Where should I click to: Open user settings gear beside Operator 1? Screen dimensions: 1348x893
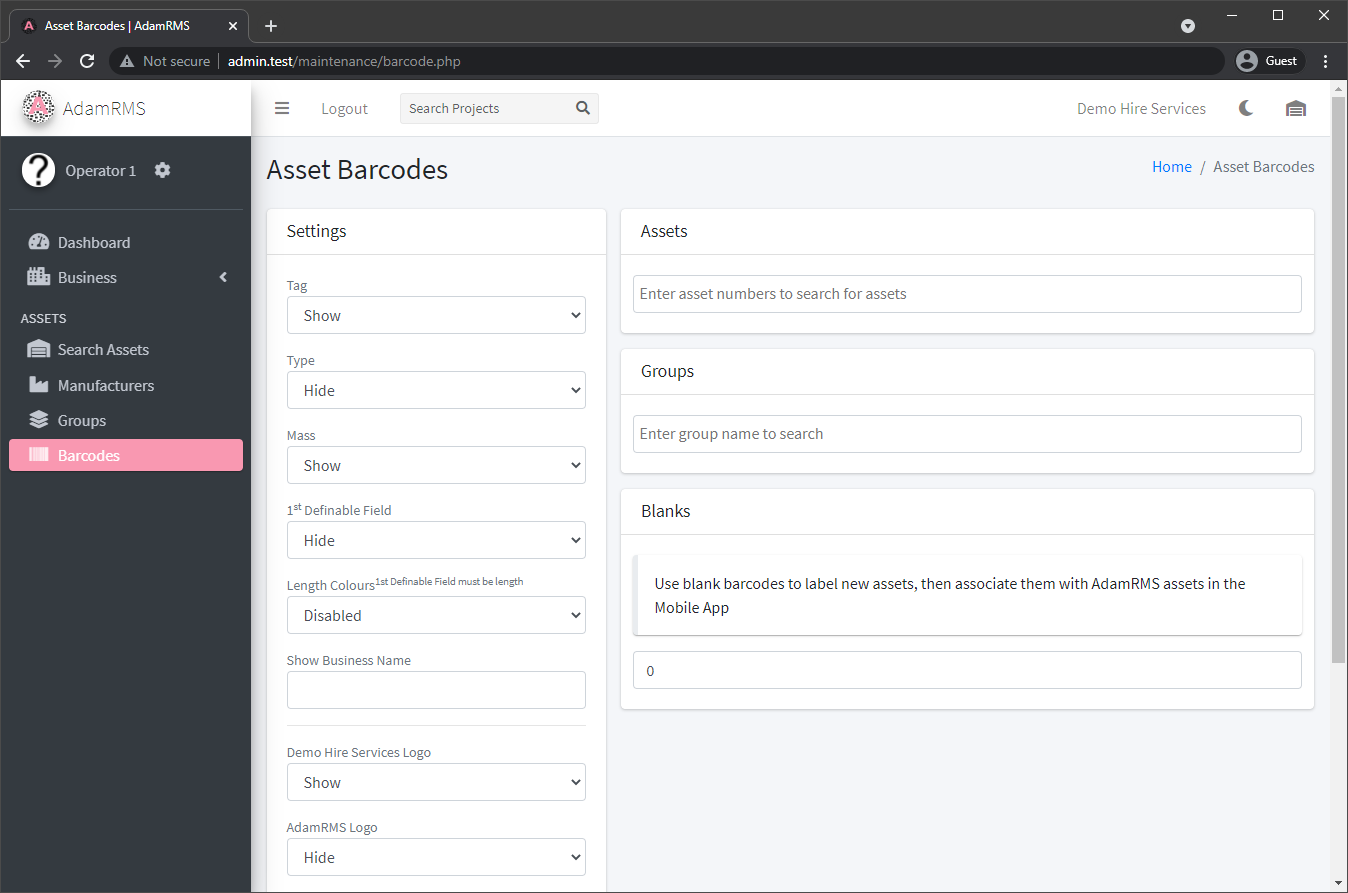click(163, 170)
